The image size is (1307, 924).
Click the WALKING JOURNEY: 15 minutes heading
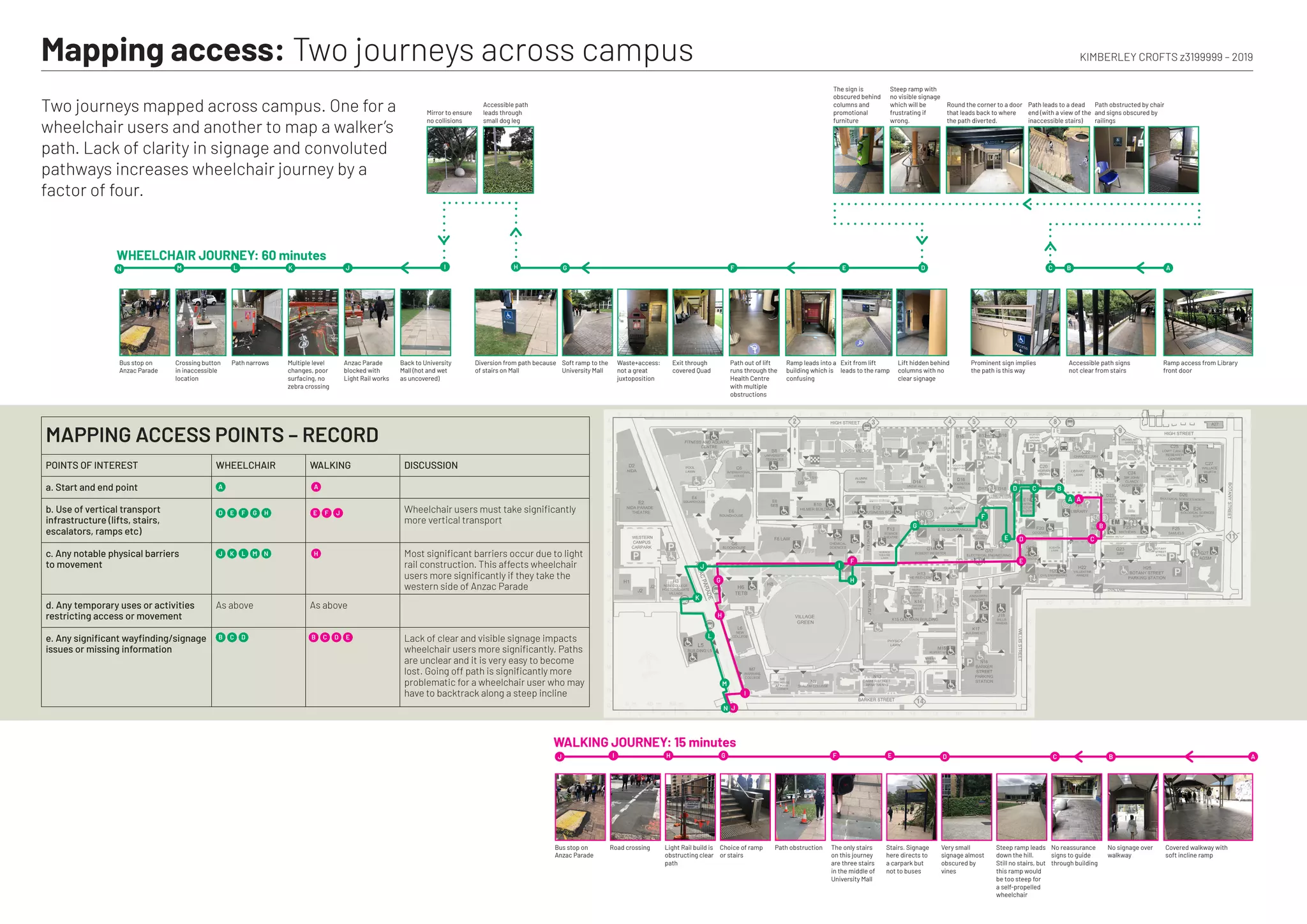[x=644, y=742]
